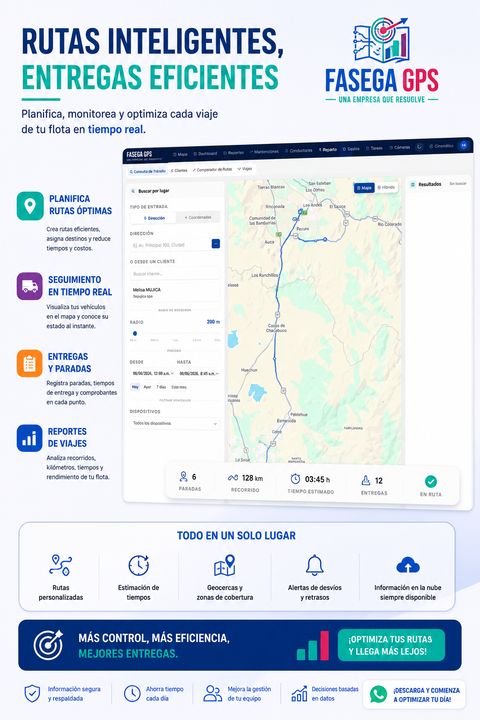The height and width of the screenshot is (720, 480).
Task: Select the Dirección entry type
Action: (x=154, y=218)
